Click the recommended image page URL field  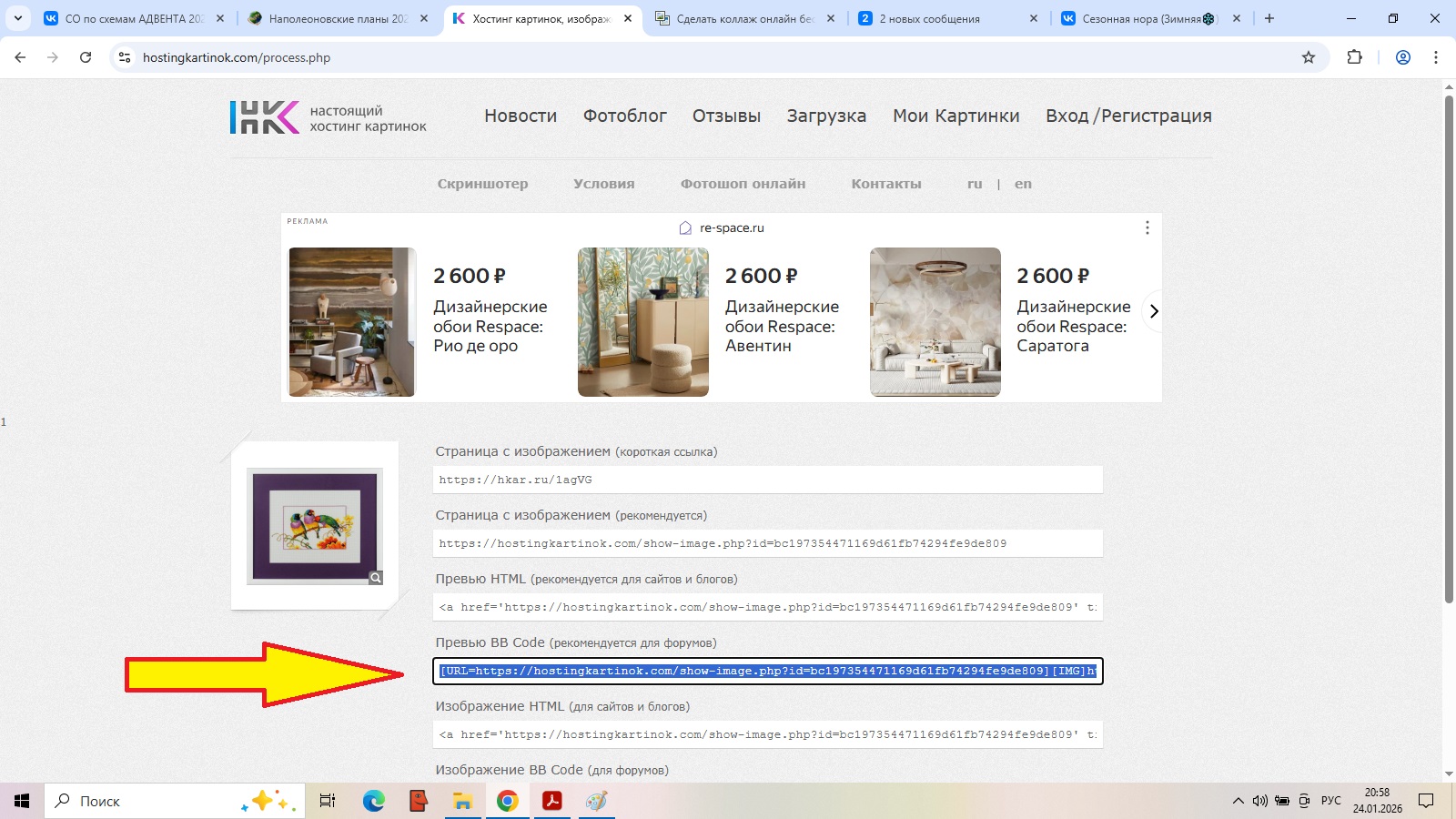pos(768,543)
